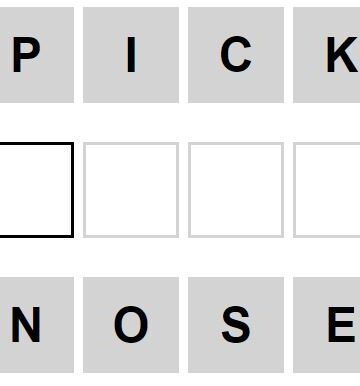Select empty box between K and E
The width and height of the screenshot is (360, 386).
click(327, 190)
